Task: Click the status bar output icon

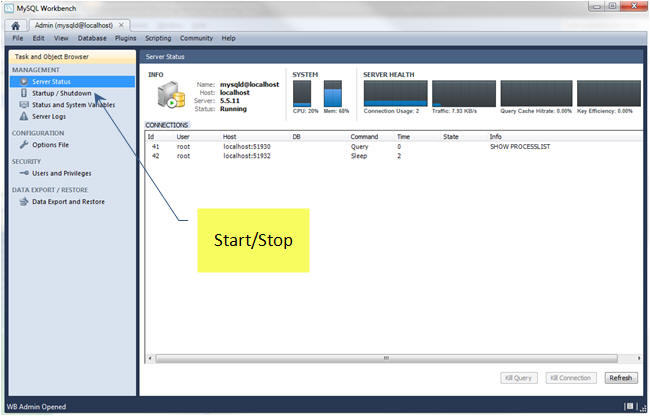Action: point(630,406)
